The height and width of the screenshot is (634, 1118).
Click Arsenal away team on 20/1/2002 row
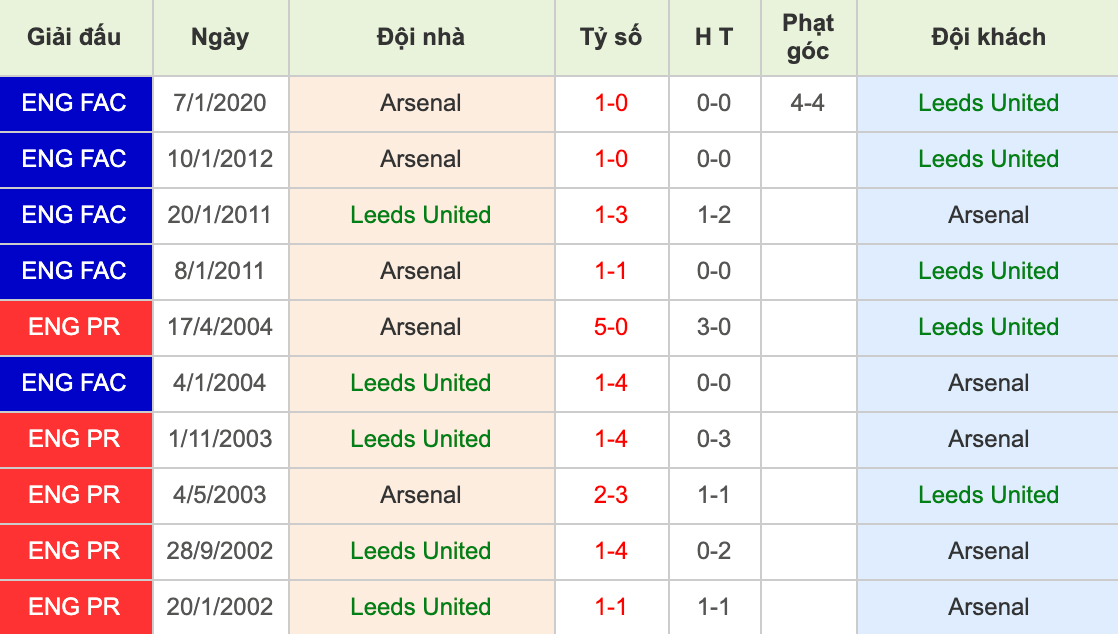point(988,607)
